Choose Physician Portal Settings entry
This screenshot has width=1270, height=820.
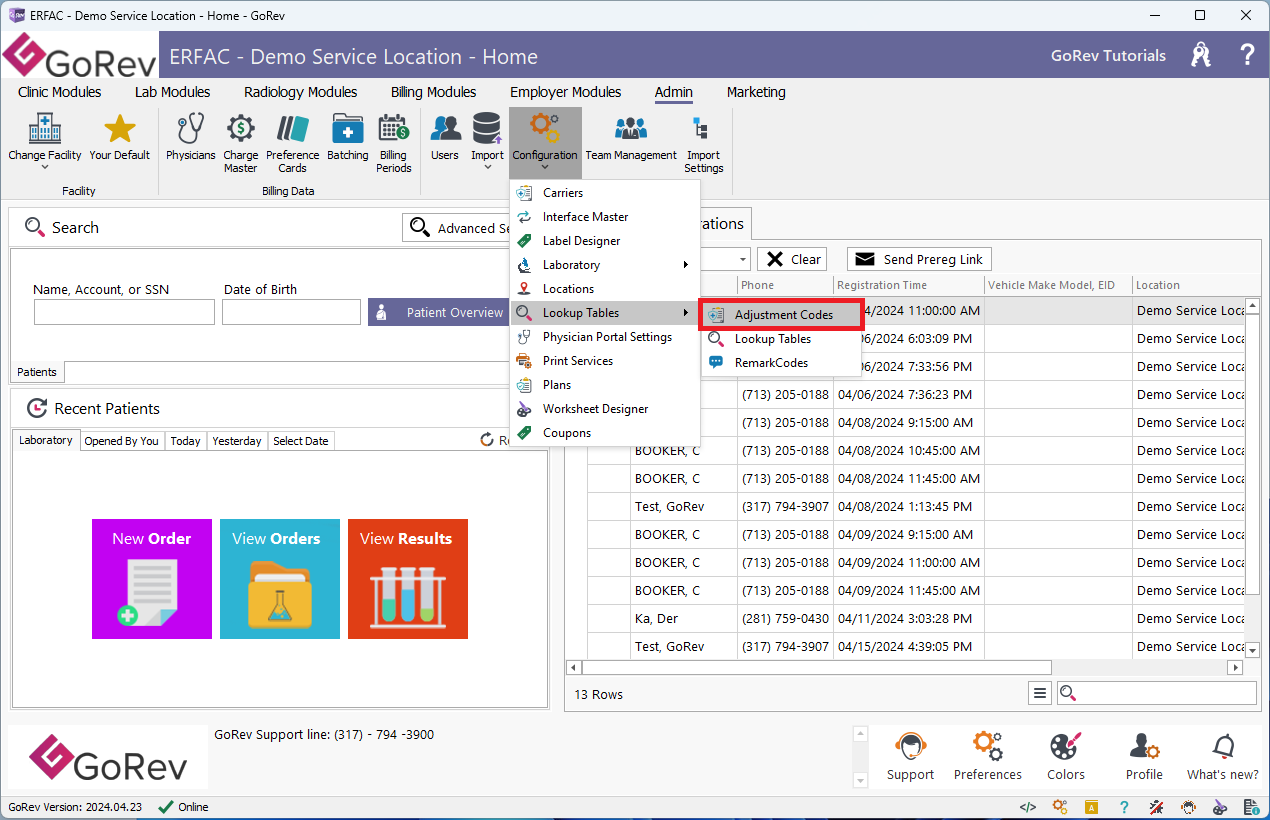click(x=604, y=337)
